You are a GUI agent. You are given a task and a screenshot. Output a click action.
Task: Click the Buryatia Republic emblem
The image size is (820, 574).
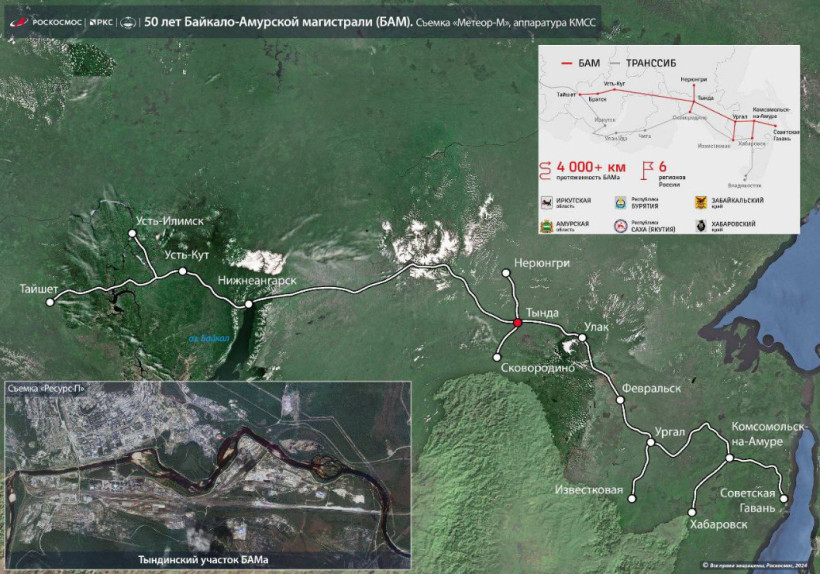click(621, 201)
